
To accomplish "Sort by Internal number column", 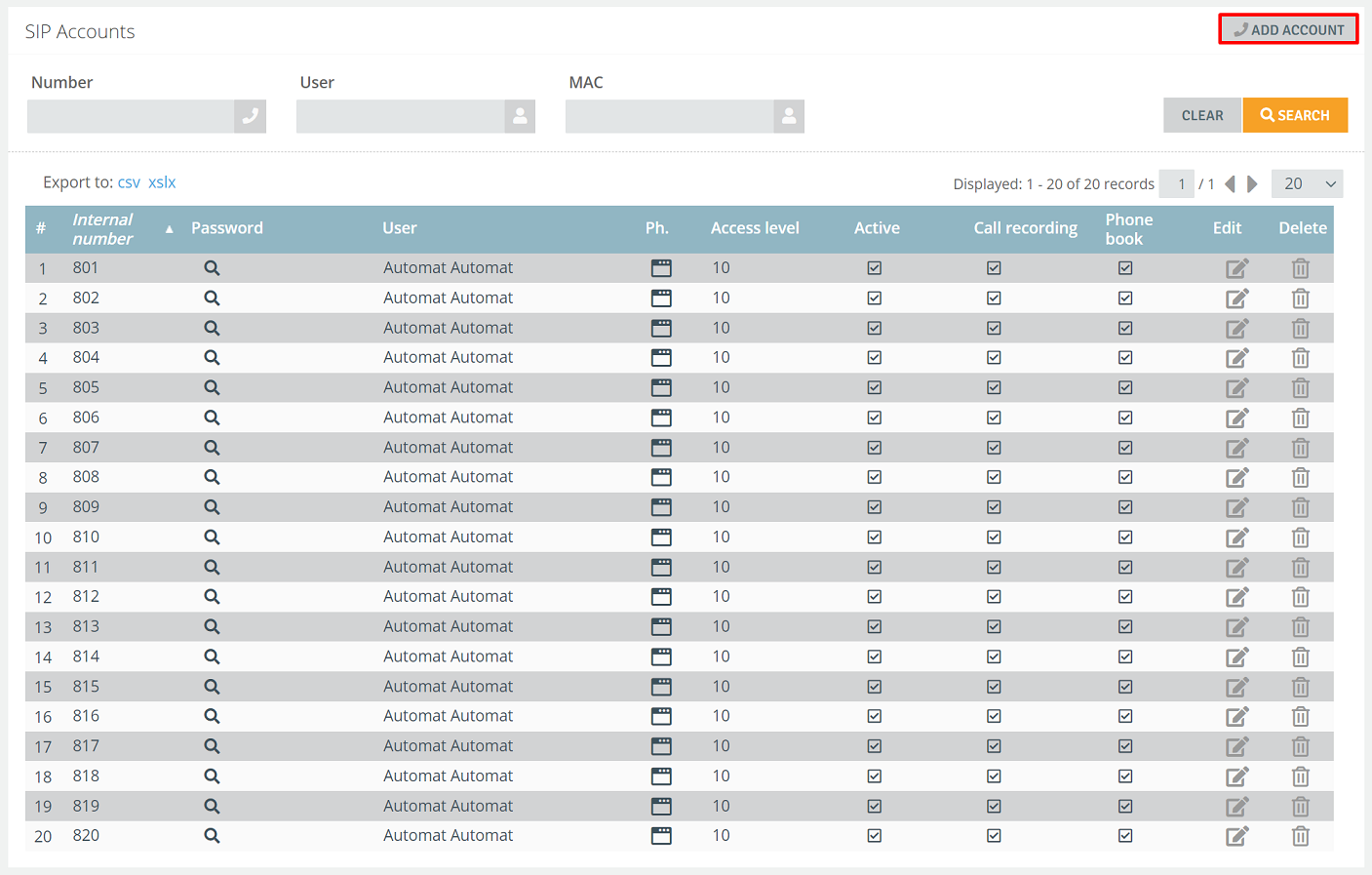I will 102,229.
